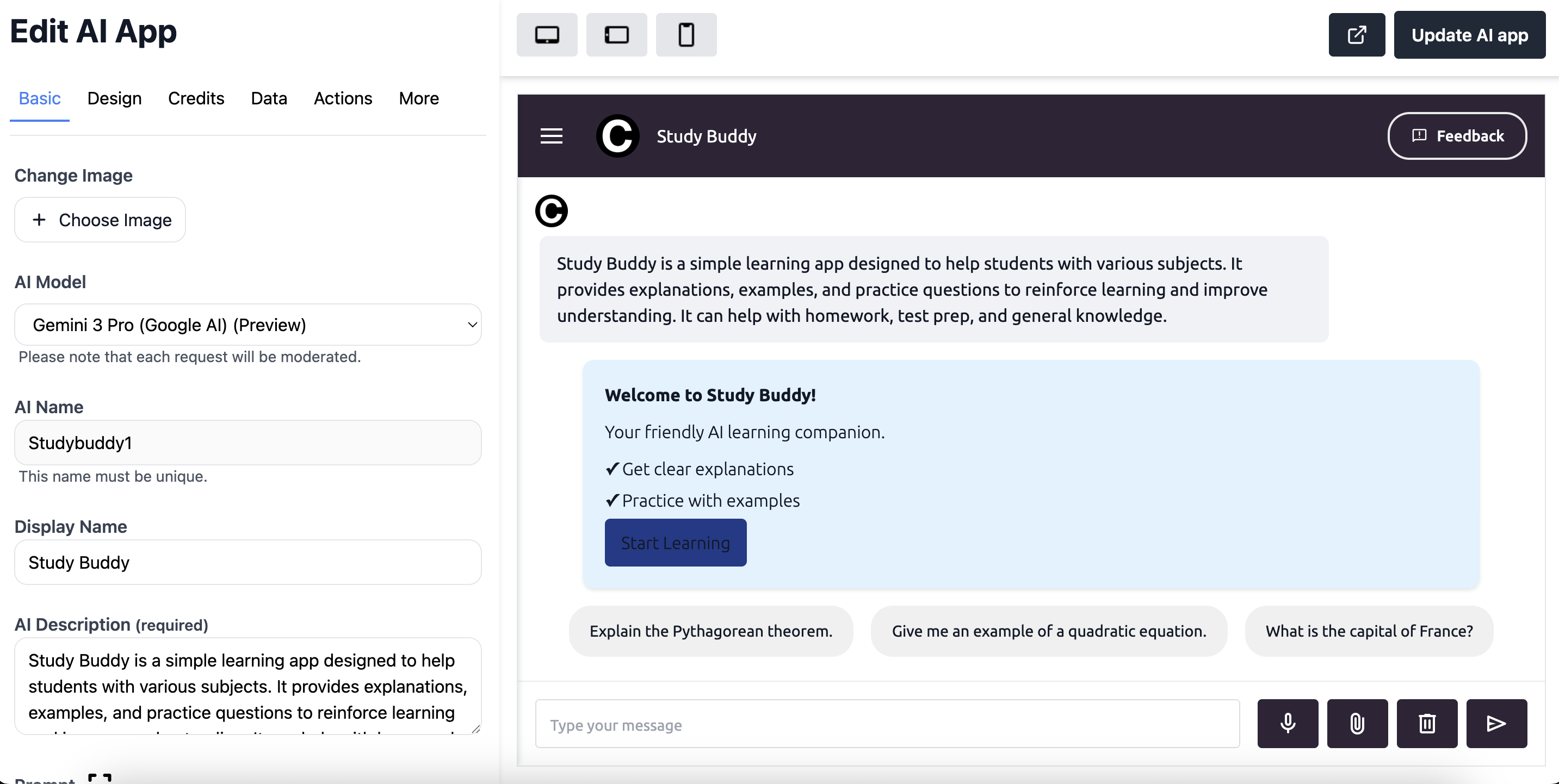Click the microphone voice input button
Image resolution: width=1559 pixels, height=784 pixels.
click(1287, 724)
